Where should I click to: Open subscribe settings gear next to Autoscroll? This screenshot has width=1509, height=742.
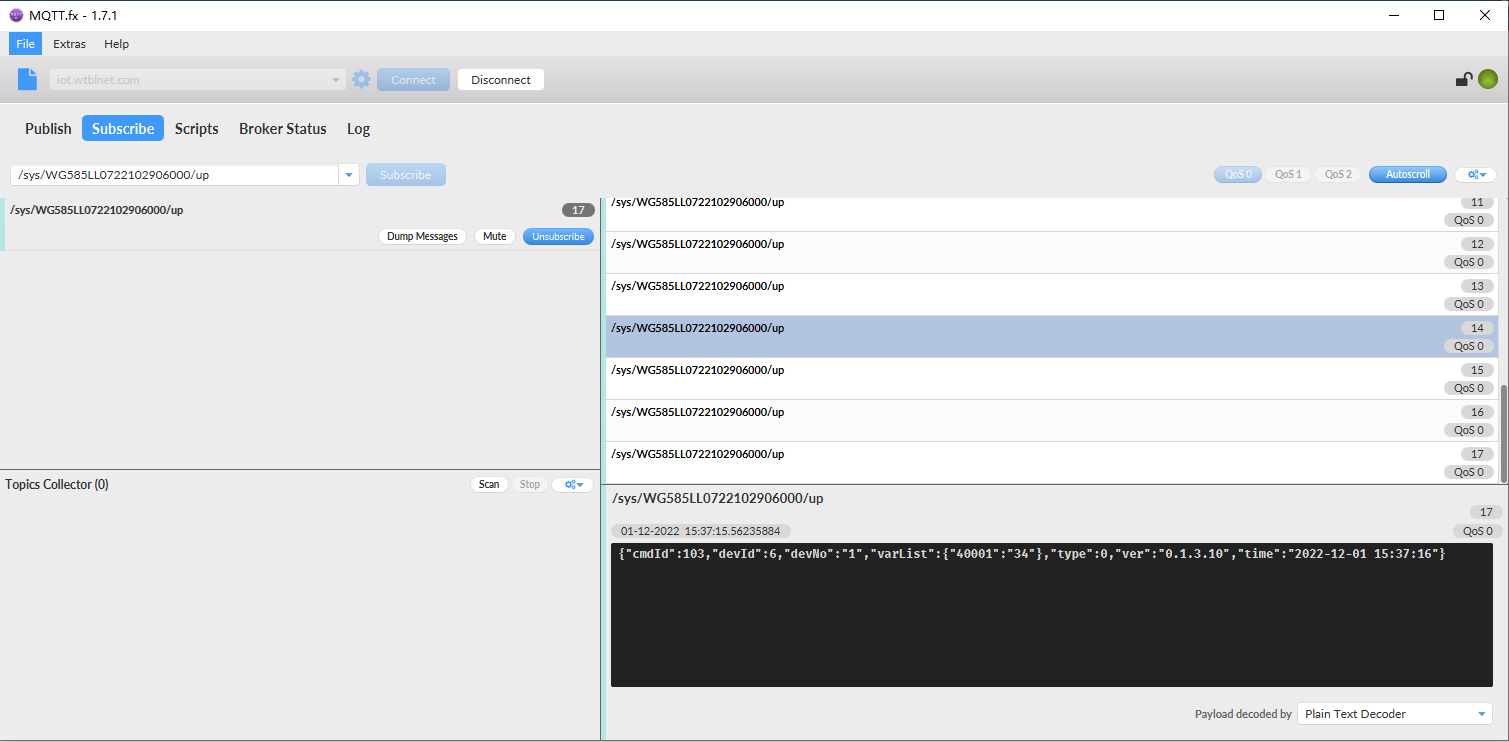(x=1475, y=175)
